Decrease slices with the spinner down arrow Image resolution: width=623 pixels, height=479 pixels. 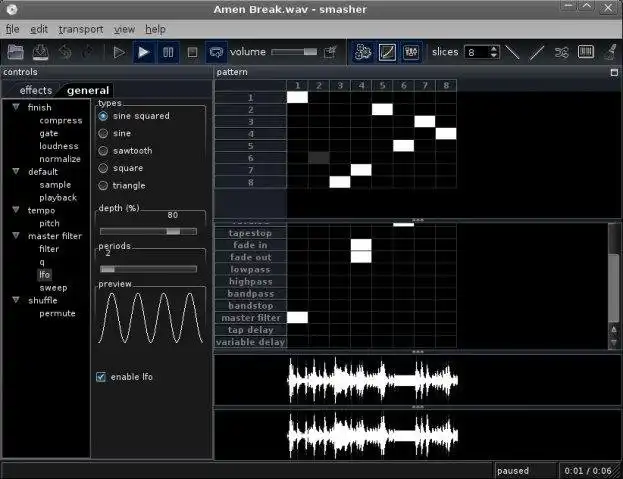pyautogui.click(x=494, y=55)
